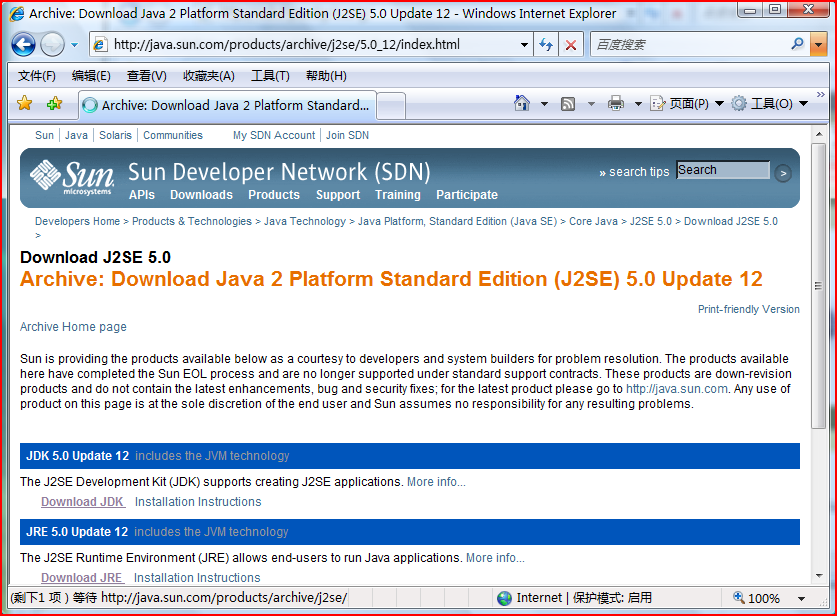This screenshot has height=616, width=837.
Task: Open JDK Installation Instructions link
Action: (x=198, y=502)
